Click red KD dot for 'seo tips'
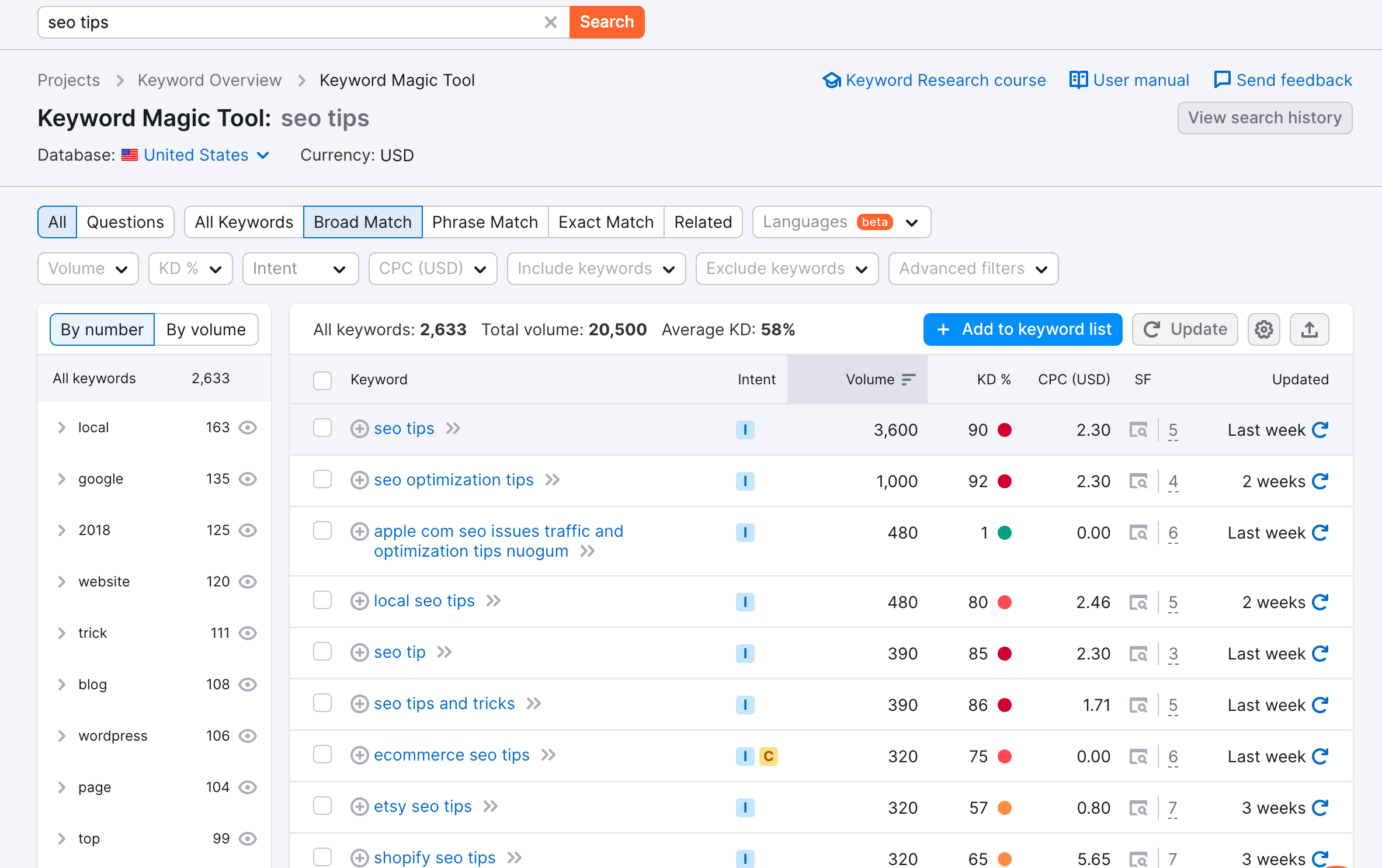The height and width of the screenshot is (868, 1382). (1005, 430)
